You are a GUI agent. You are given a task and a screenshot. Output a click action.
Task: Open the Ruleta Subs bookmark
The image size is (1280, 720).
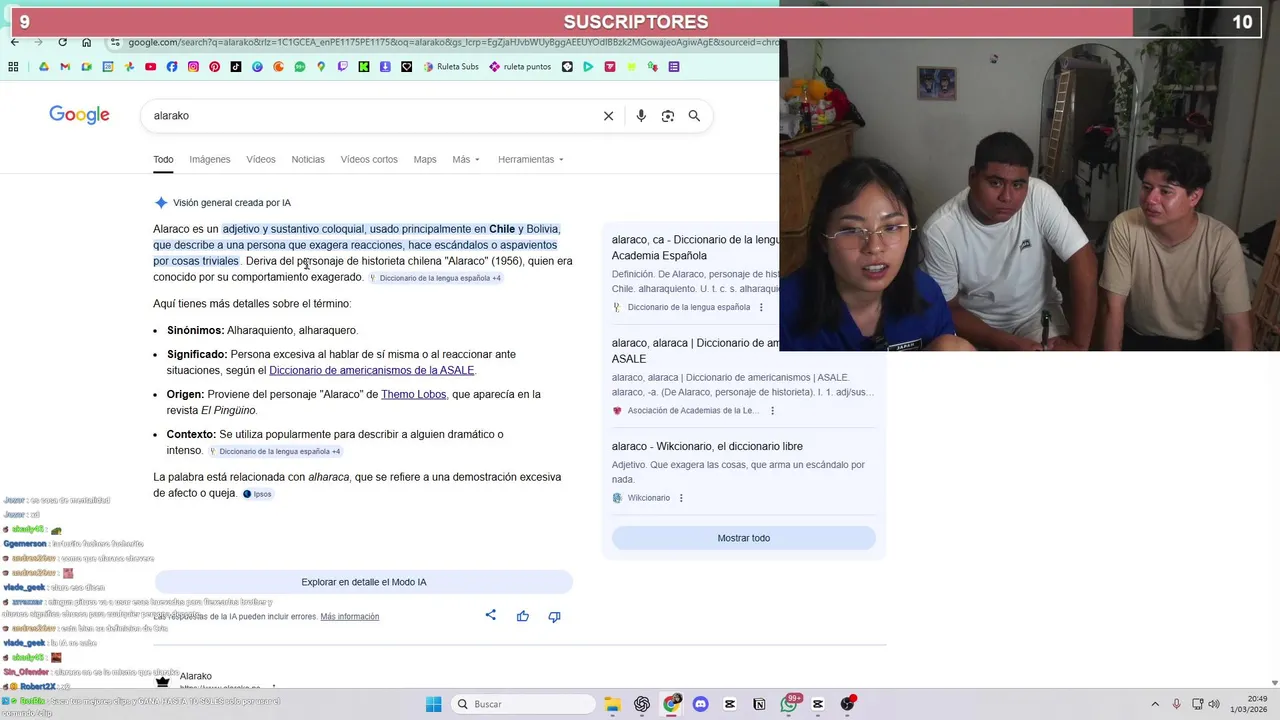451,67
